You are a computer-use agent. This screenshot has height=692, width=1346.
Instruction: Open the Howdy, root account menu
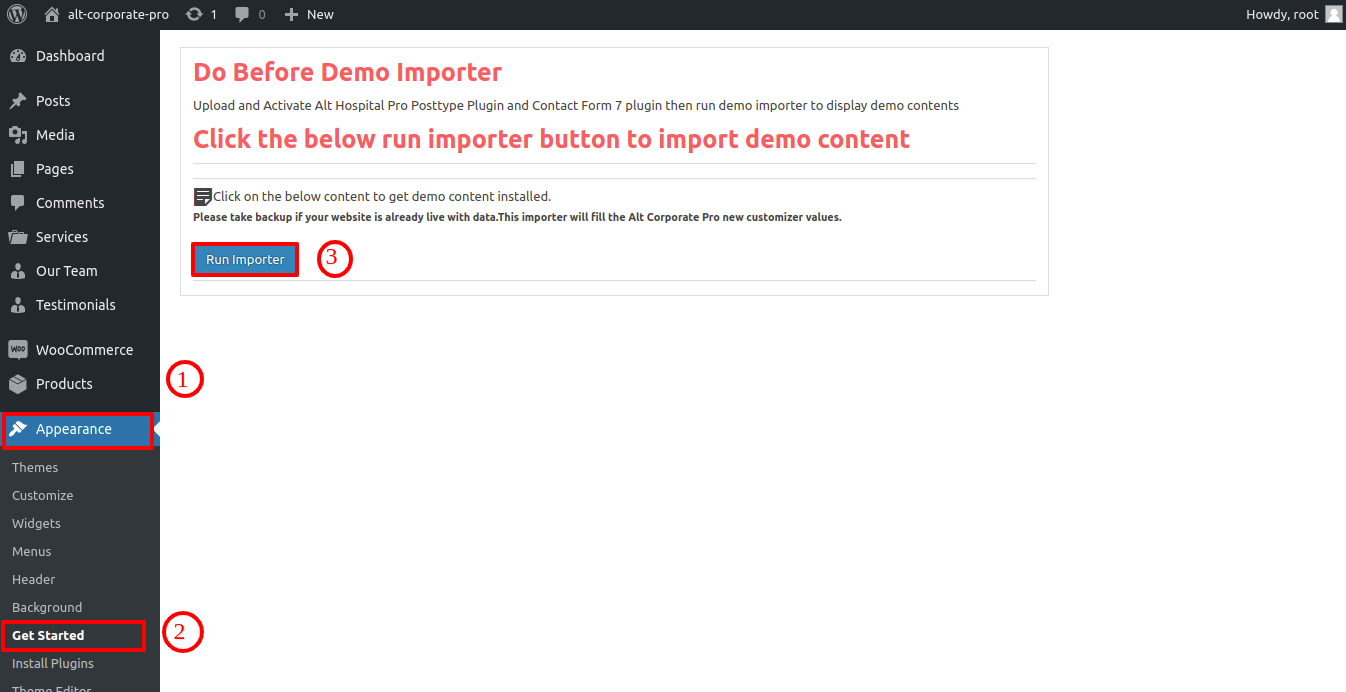click(1282, 15)
